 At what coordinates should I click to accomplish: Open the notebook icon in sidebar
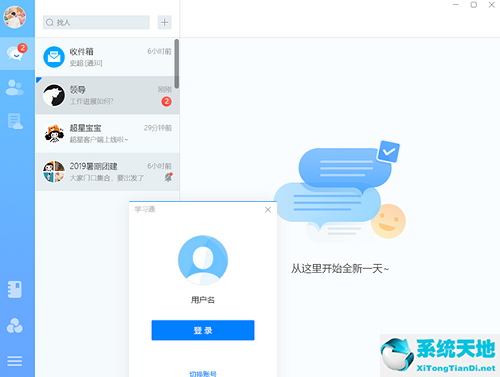(15, 289)
